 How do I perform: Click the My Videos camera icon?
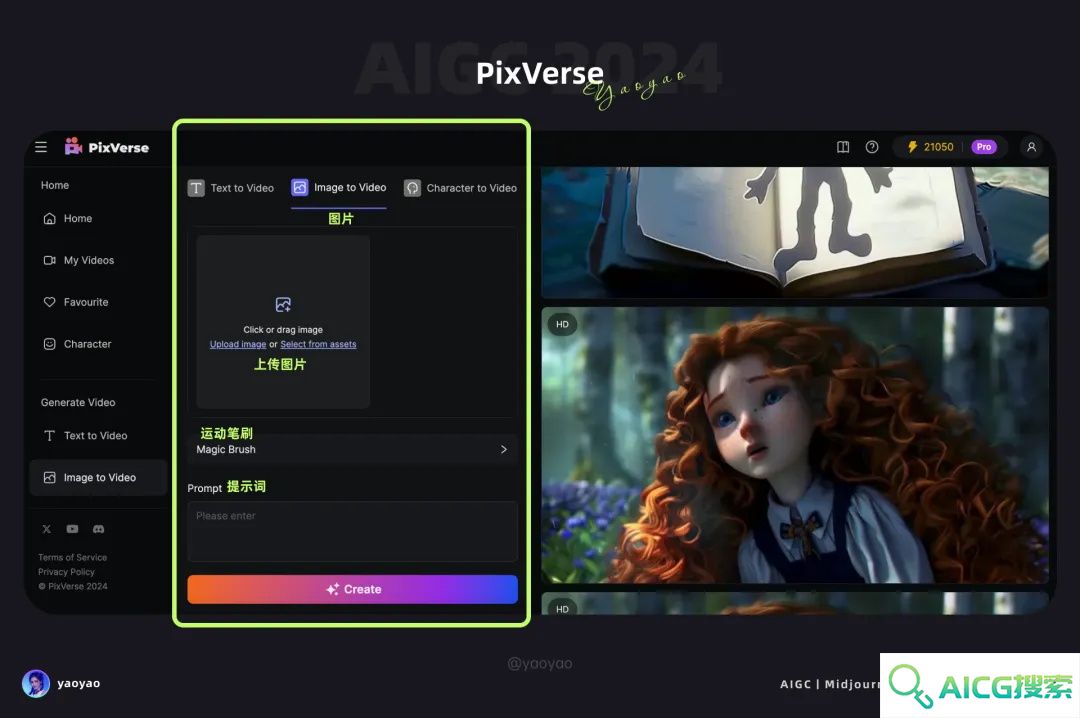coord(50,260)
